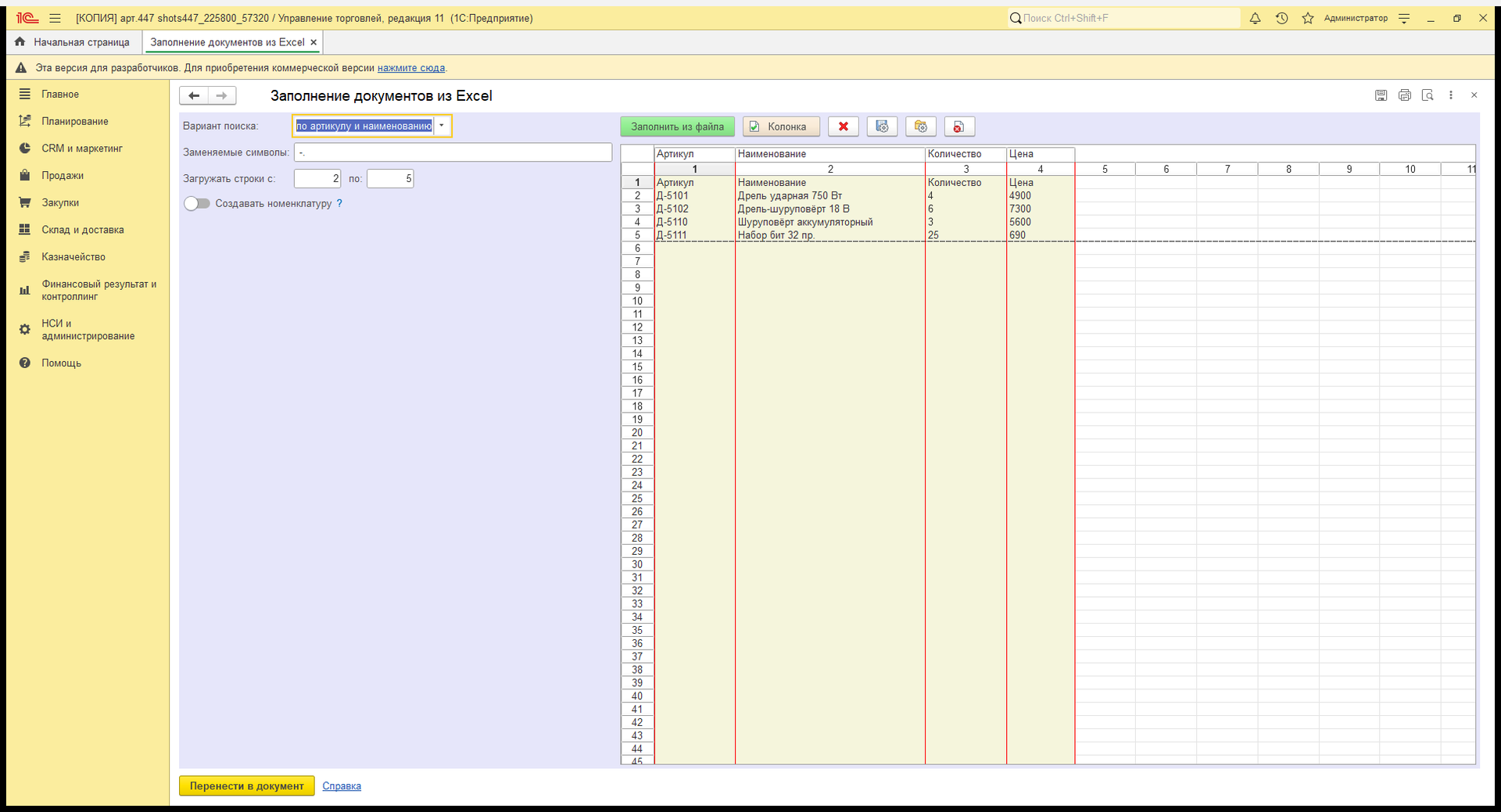Click the end row field after по
The width and height of the screenshot is (1501, 812).
click(x=390, y=179)
